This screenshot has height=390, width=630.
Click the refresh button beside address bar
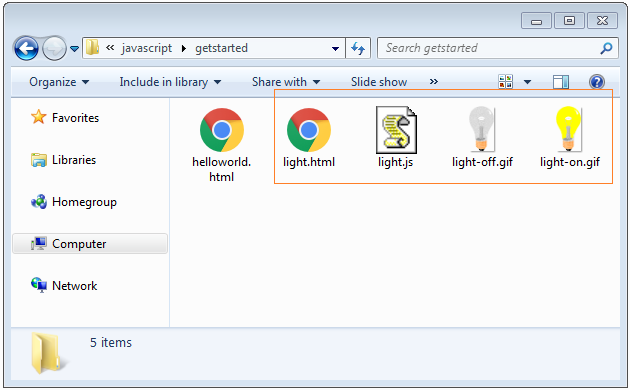pos(358,48)
